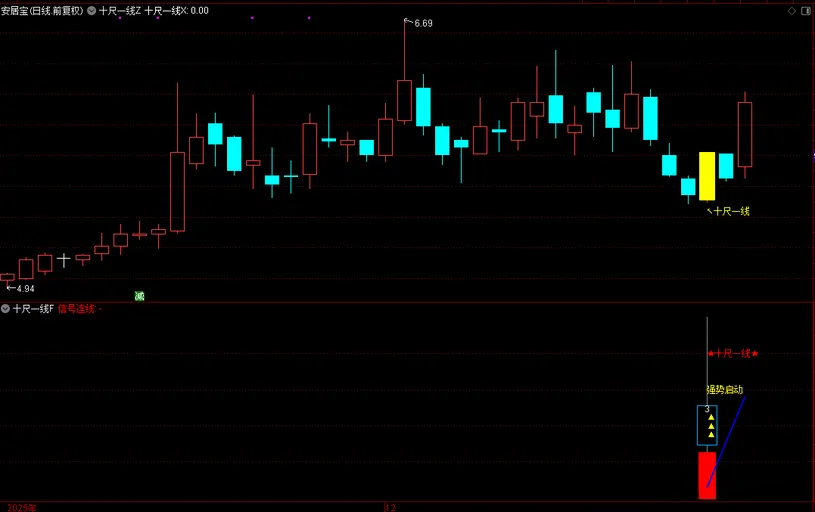Click the 信号连线 label in sub-chart
The width and height of the screenshot is (815, 512).
76,309
